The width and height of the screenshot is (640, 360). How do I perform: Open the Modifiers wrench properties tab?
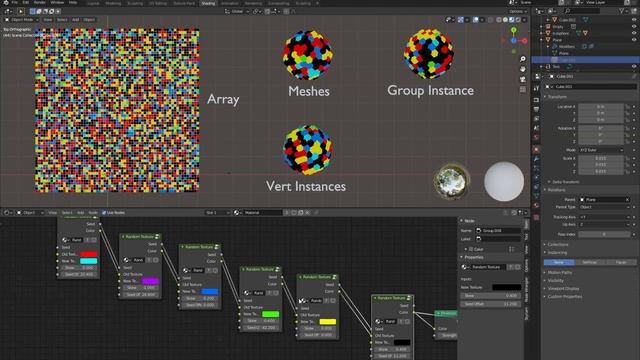pos(536,159)
